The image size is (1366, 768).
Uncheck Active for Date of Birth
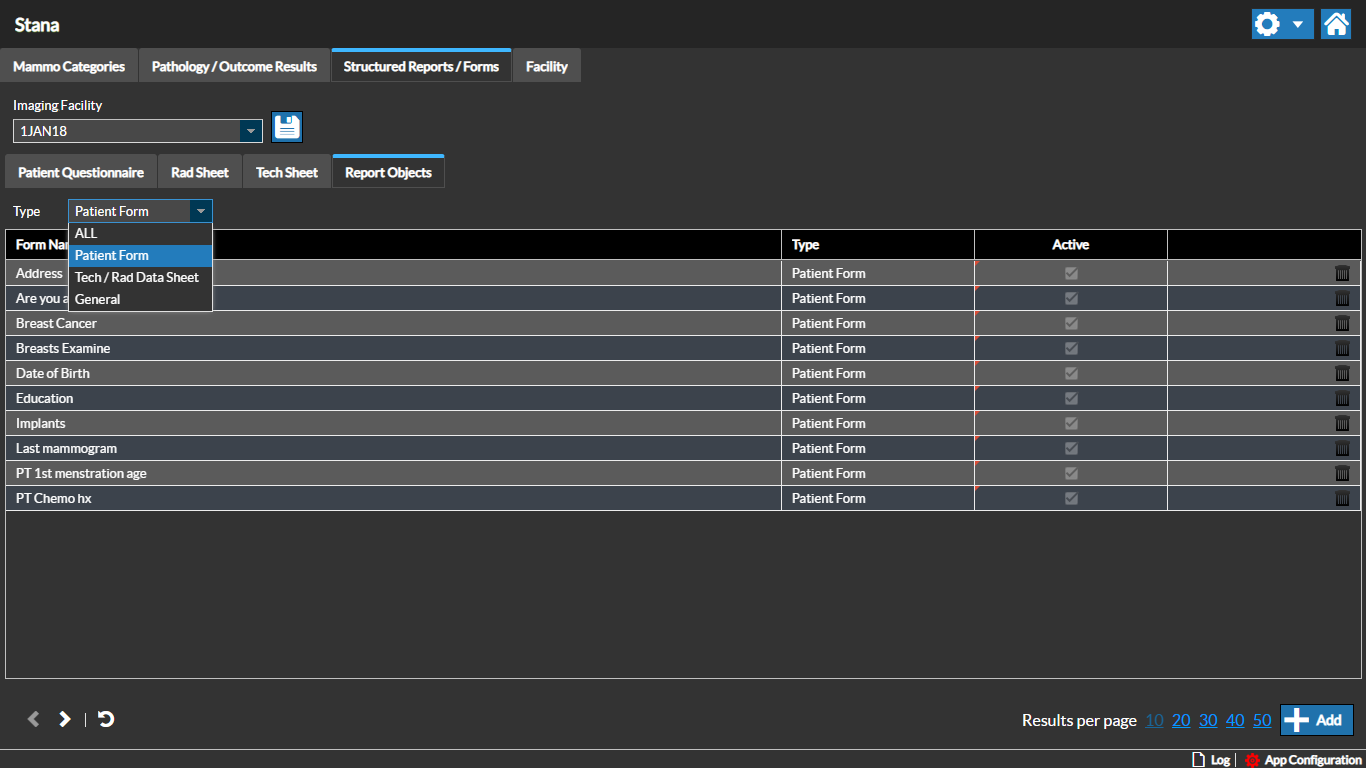pyautogui.click(x=1071, y=373)
